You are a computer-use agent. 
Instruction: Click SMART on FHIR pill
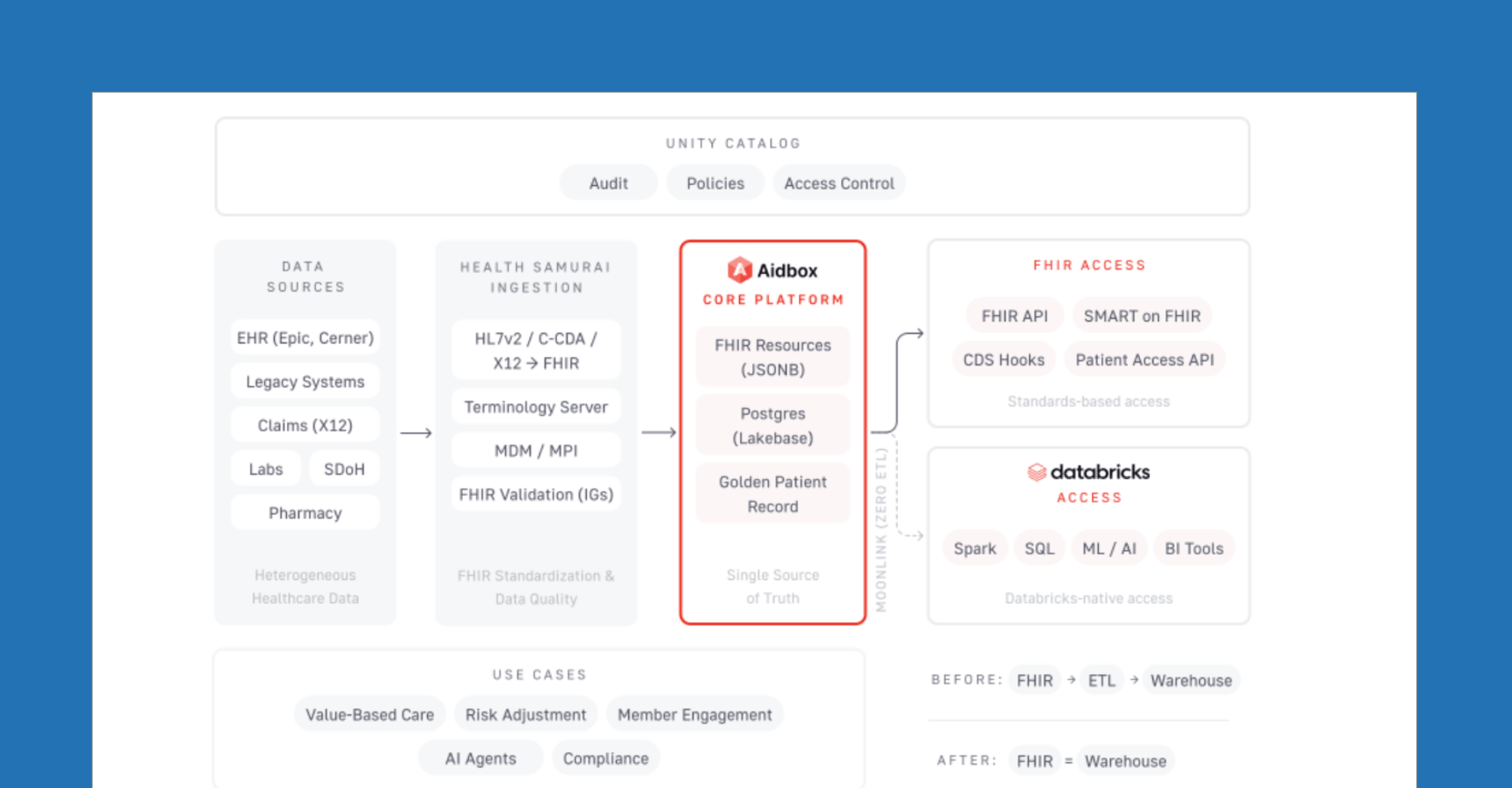[1142, 315]
